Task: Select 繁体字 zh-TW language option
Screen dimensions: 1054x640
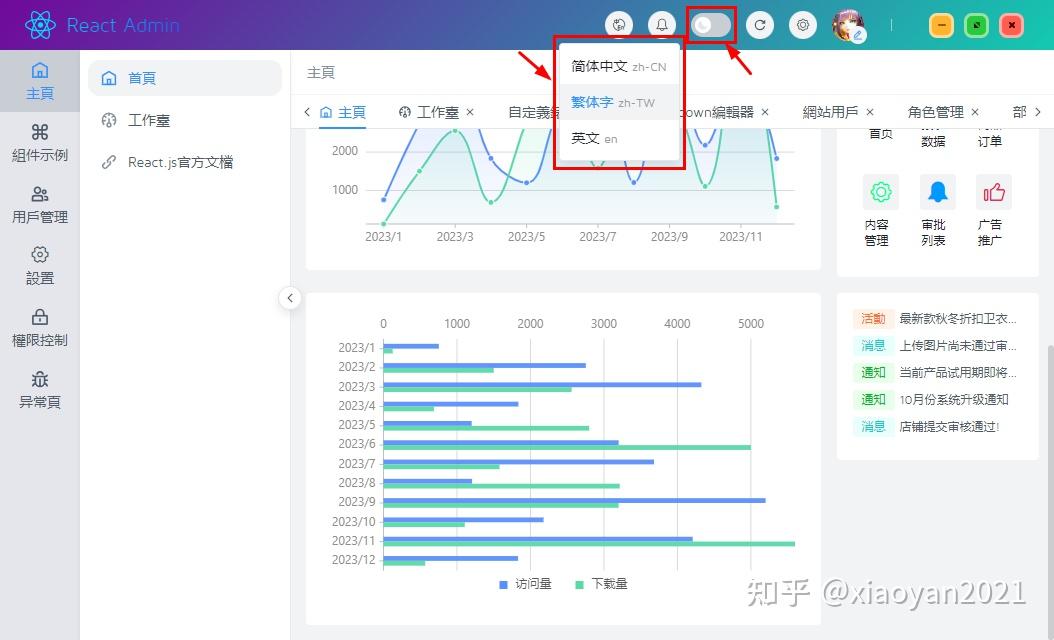Action: (619, 102)
